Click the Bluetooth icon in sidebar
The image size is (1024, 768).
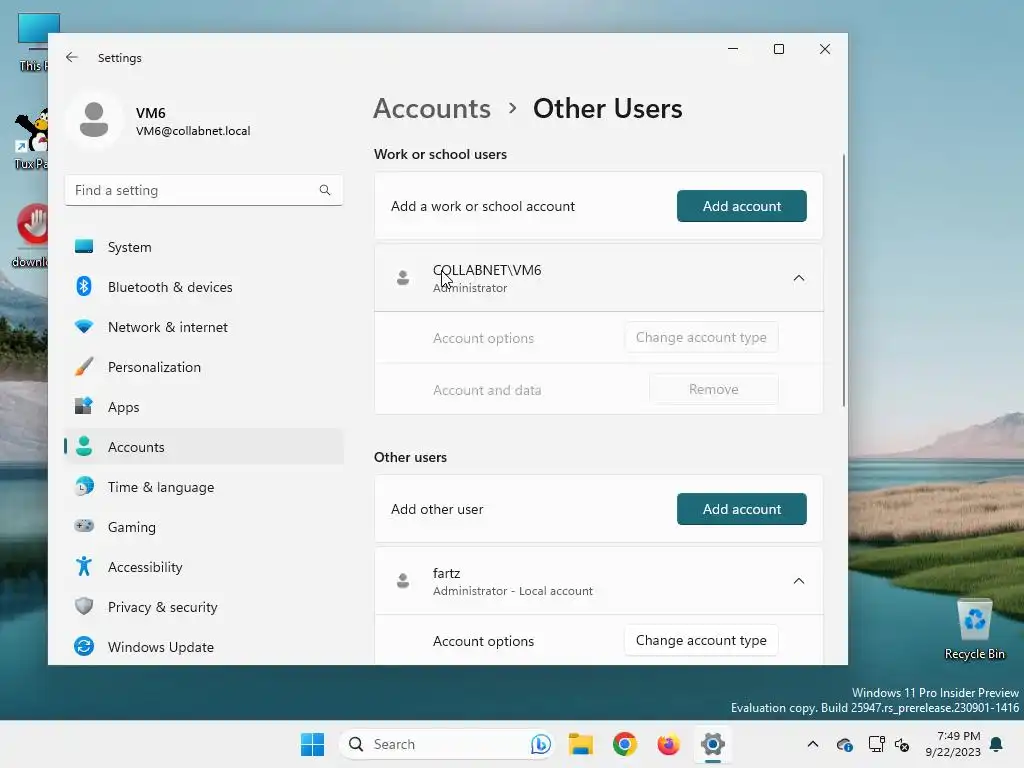[84, 287]
